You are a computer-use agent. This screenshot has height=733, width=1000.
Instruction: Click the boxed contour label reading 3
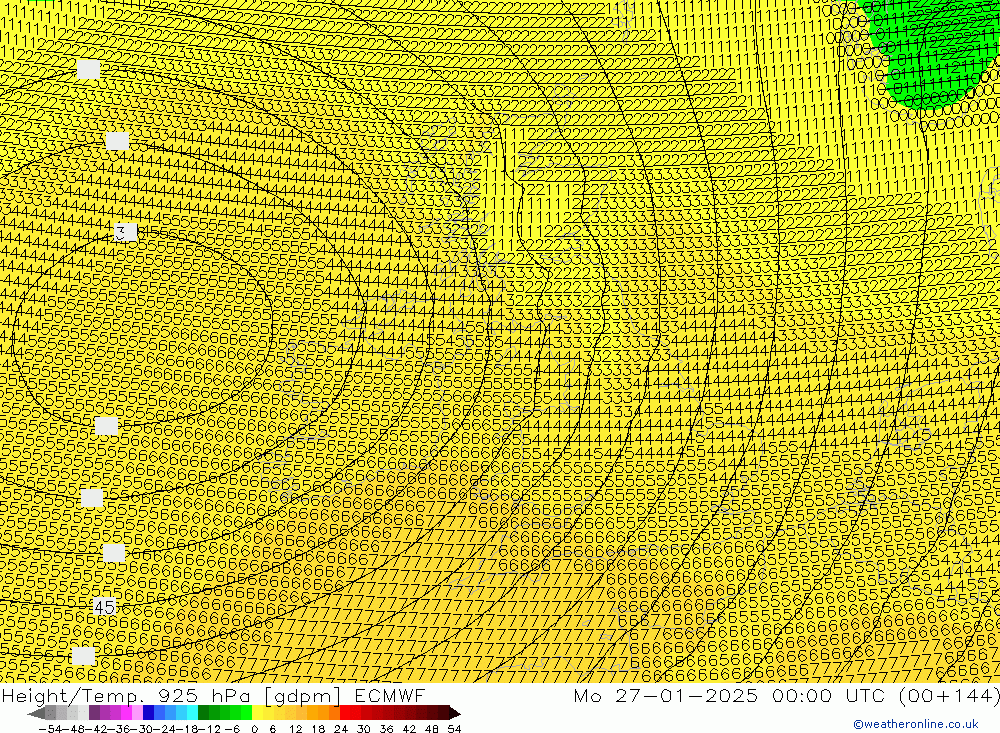click(121, 232)
